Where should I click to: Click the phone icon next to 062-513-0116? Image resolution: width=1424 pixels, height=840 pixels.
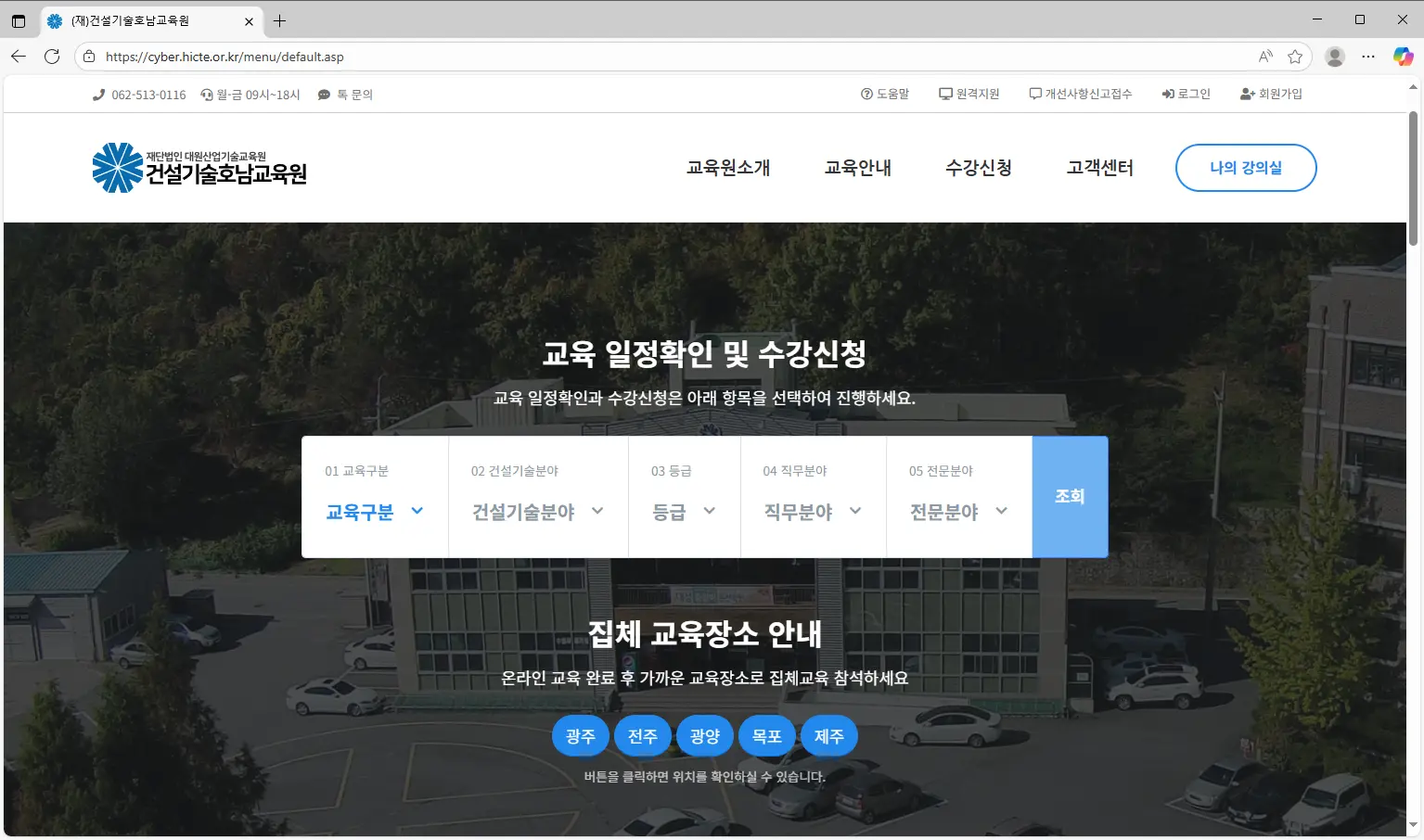(x=98, y=94)
